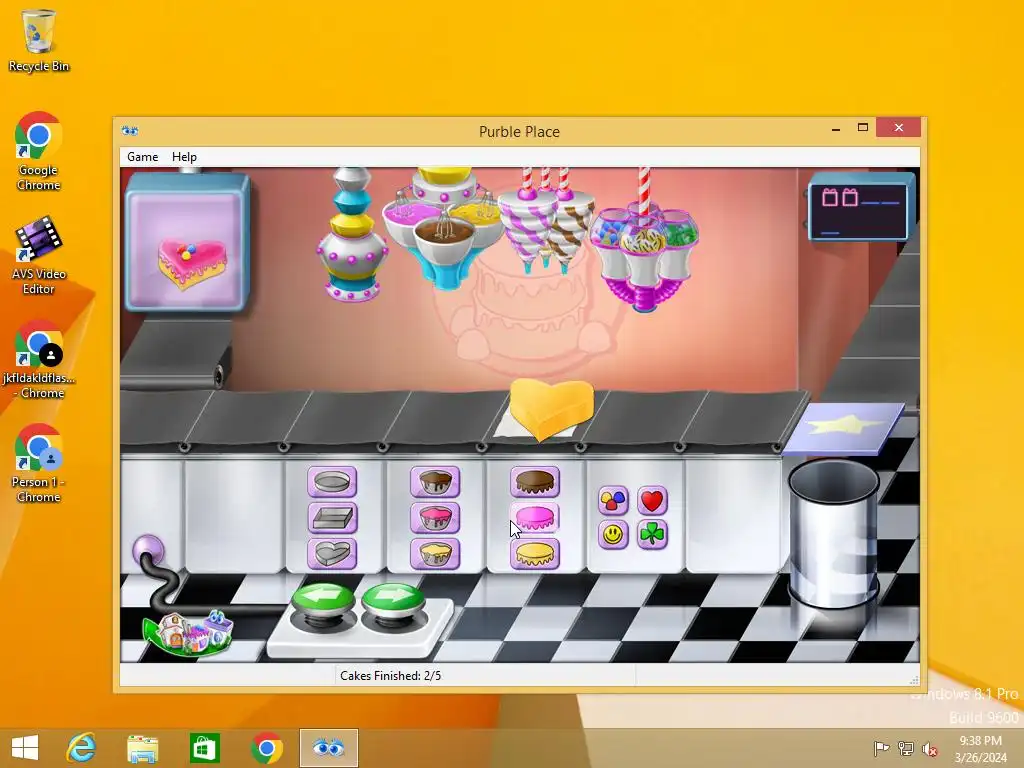The width and height of the screenshot is (1024, 768).
Task: Select the round cake pan button
Action: point(332,482)
